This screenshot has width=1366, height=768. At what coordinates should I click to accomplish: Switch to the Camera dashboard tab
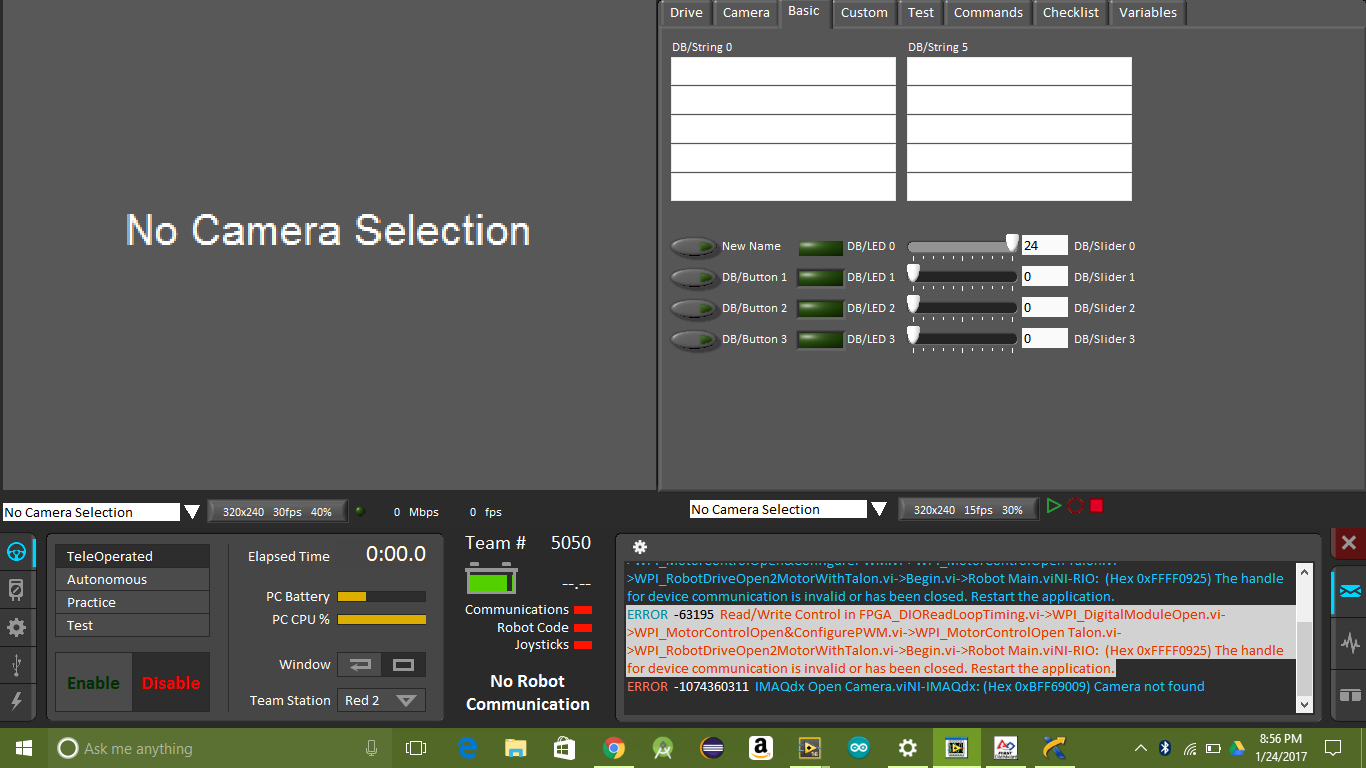[x=746, y=13]
